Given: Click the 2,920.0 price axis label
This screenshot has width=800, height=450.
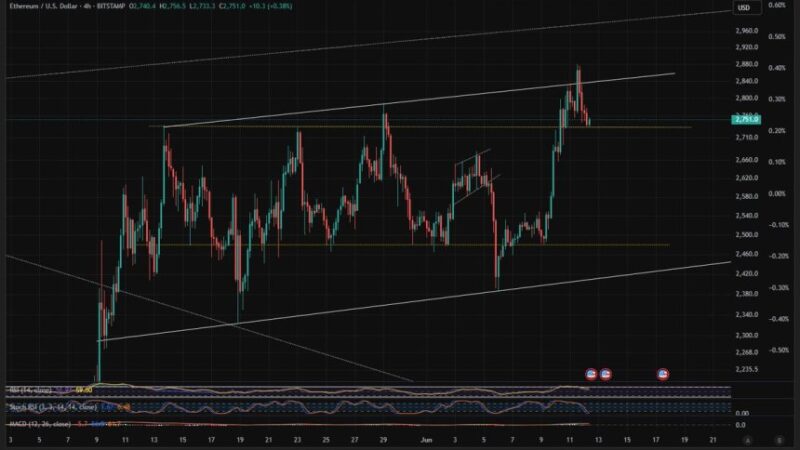Looking at the screenshot, I should coord(747,47).
